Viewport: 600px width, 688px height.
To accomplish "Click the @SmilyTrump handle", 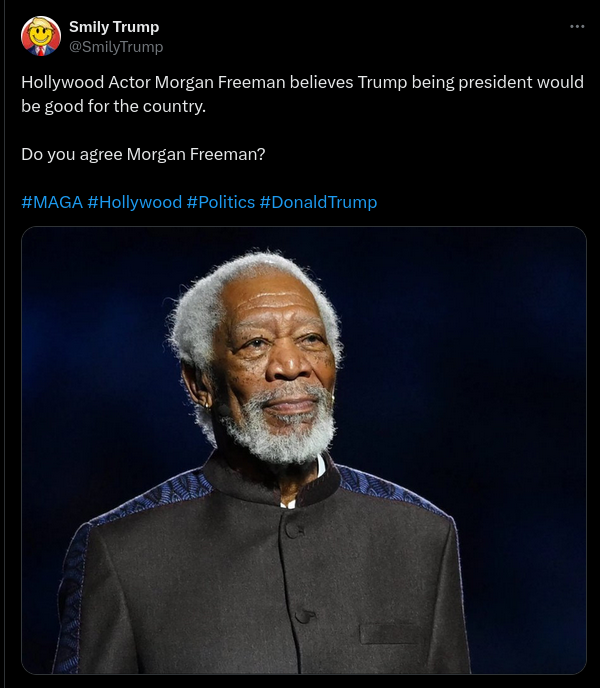I will click(116, 47).
